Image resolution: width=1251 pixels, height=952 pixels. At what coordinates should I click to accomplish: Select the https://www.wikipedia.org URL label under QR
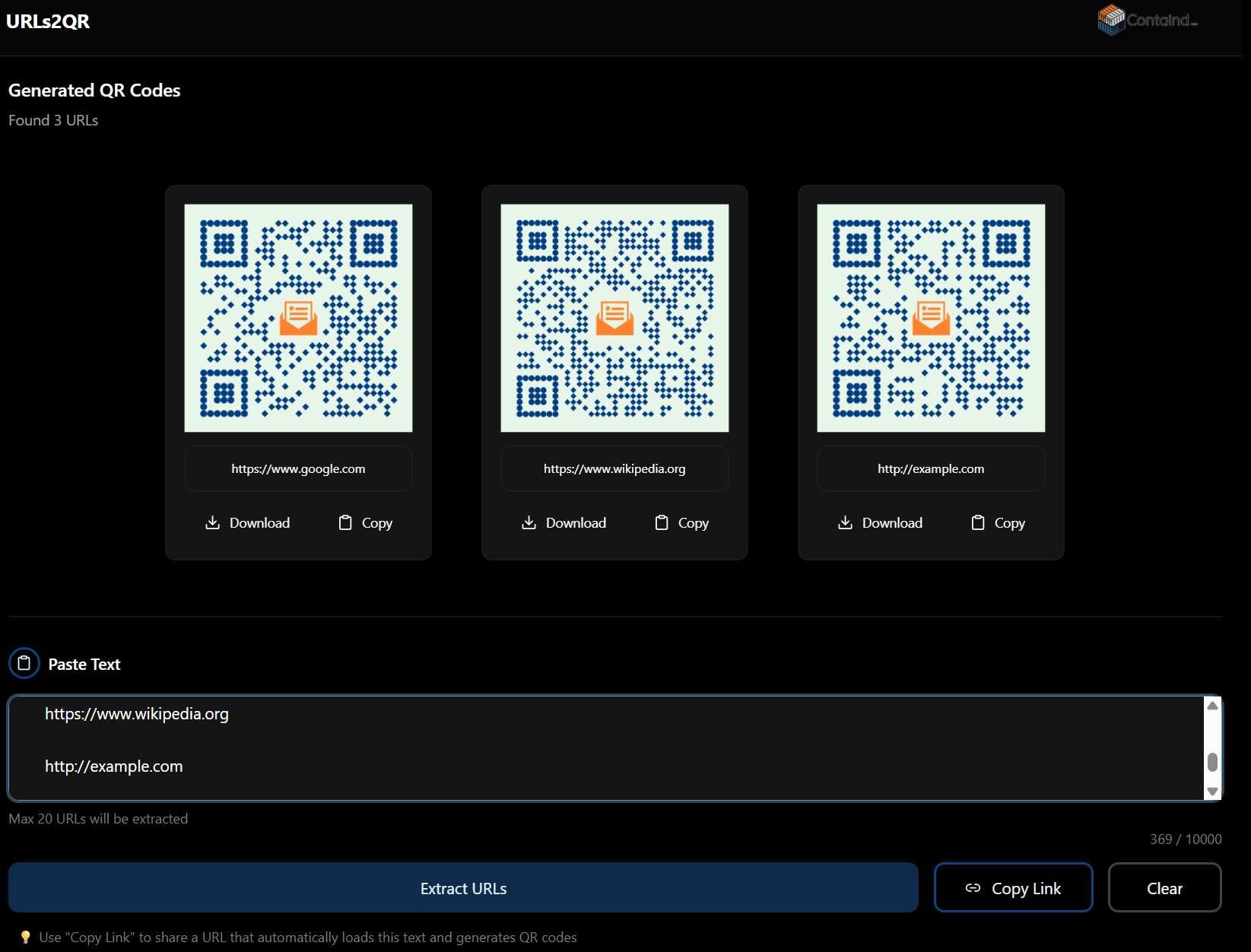(x=614, y=468)
